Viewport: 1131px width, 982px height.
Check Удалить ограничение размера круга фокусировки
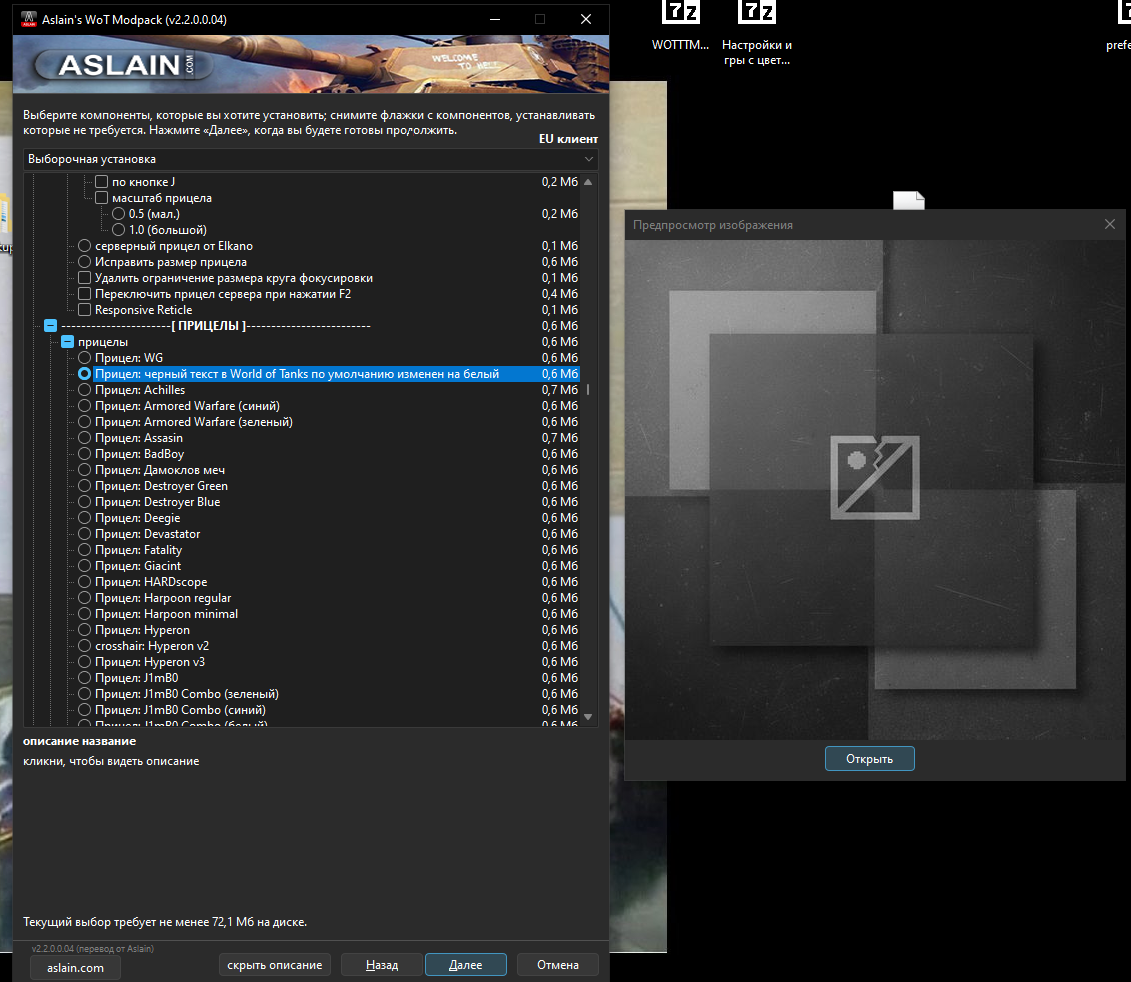tap(84, 278)
